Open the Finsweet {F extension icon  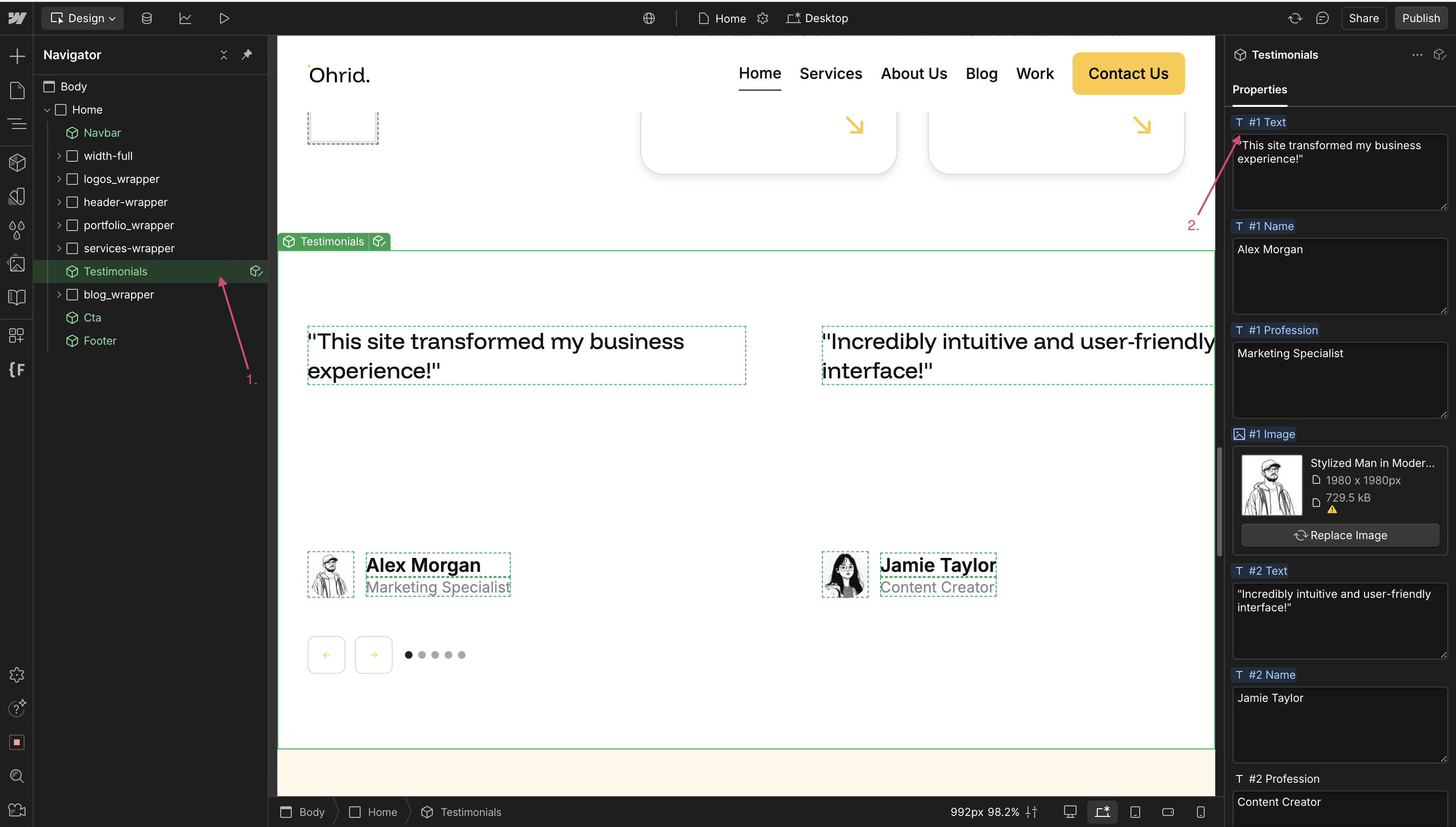pyautogui.click(x=17, y=370)
